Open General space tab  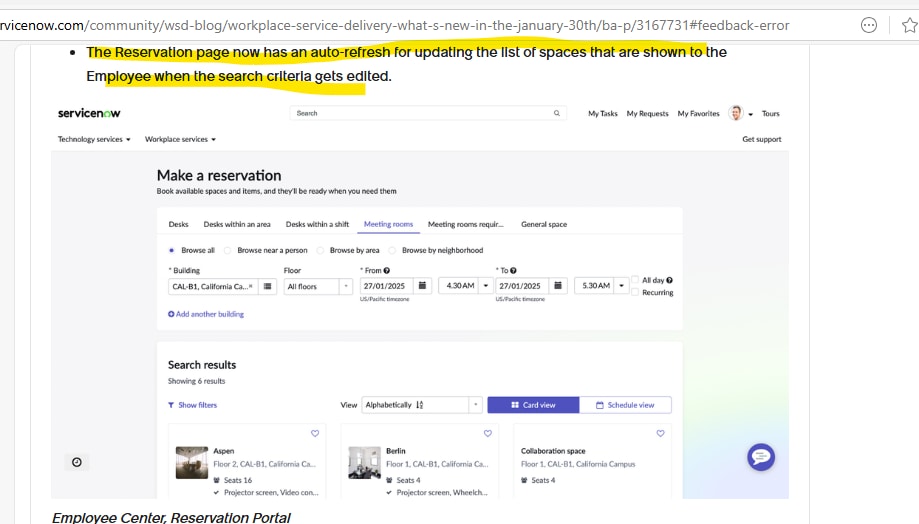(544, 224)
